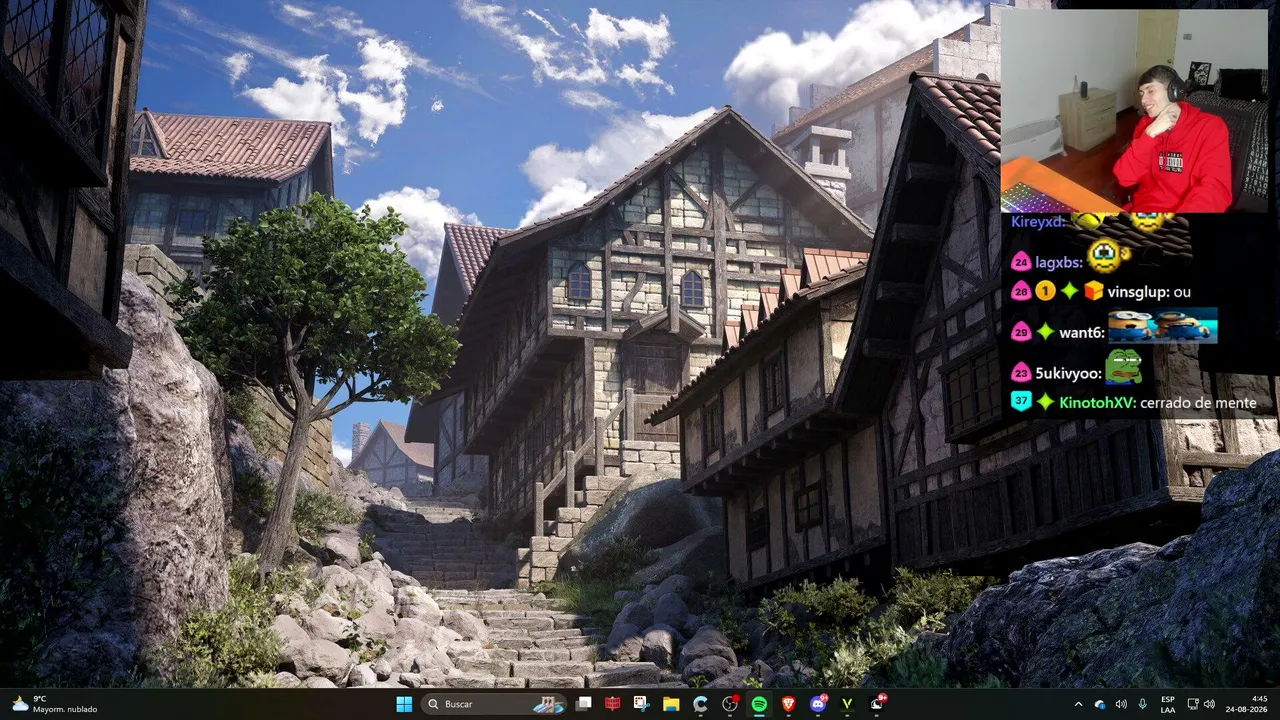The height and width of the screenshot is (720, 1280).
Task: Open Task View from the taskbar
Action: coord(583,704)
